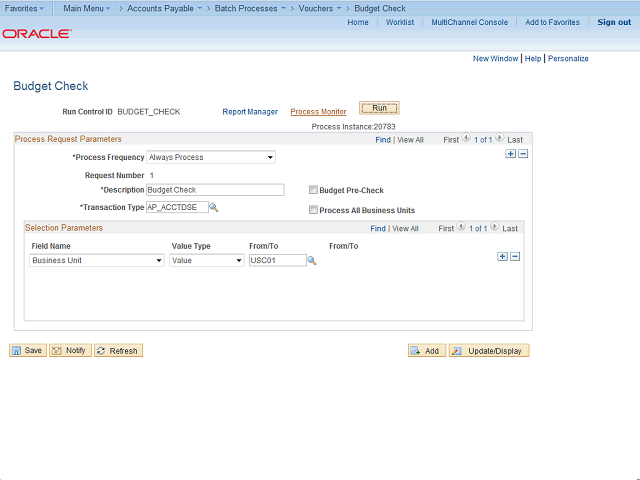Open Batch Processes breadcrumb menu
This screenshot has width=640, height=480.
pos(250,8)
